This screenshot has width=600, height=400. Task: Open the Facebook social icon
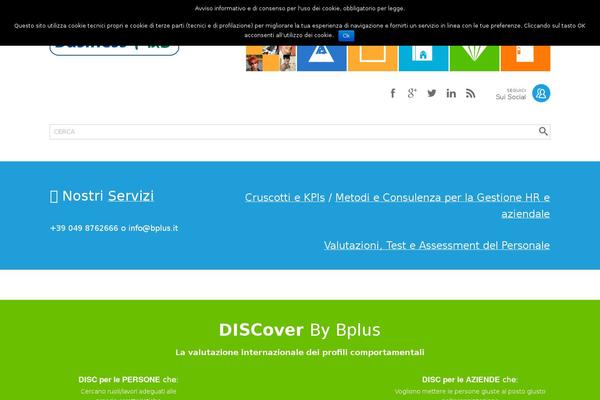point(393,93)
